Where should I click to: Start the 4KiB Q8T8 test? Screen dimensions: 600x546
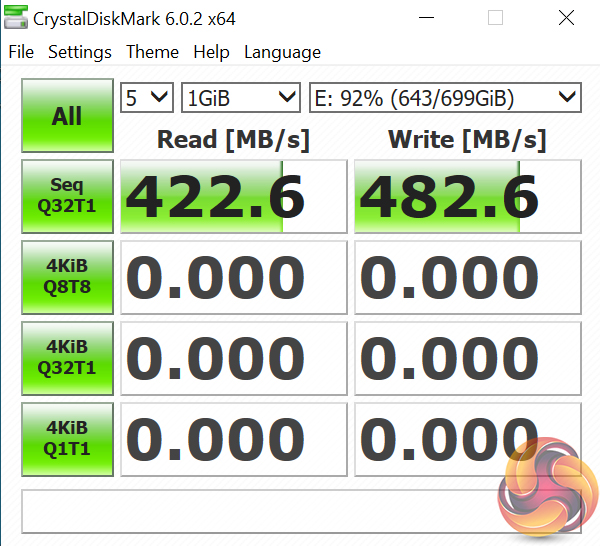(67, 277)
